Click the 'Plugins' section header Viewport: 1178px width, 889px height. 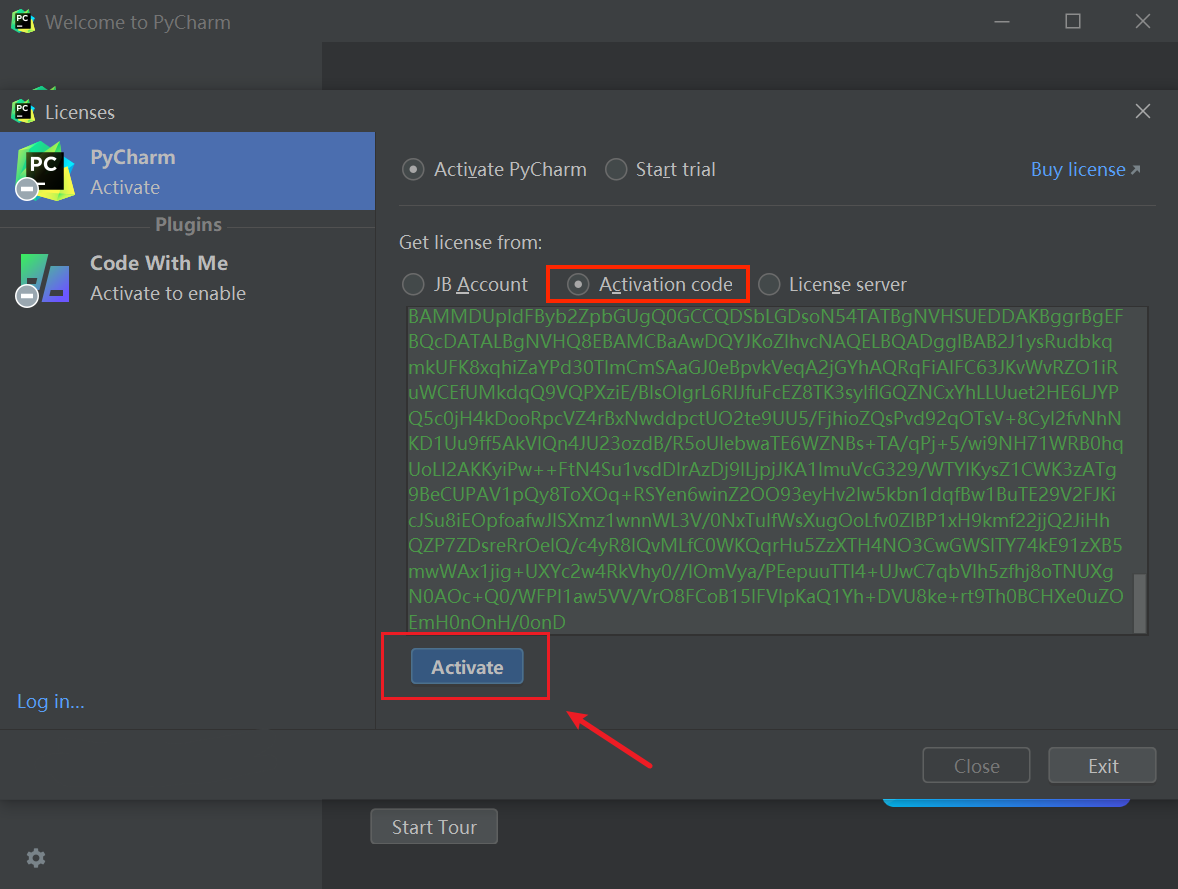[188, 225]
